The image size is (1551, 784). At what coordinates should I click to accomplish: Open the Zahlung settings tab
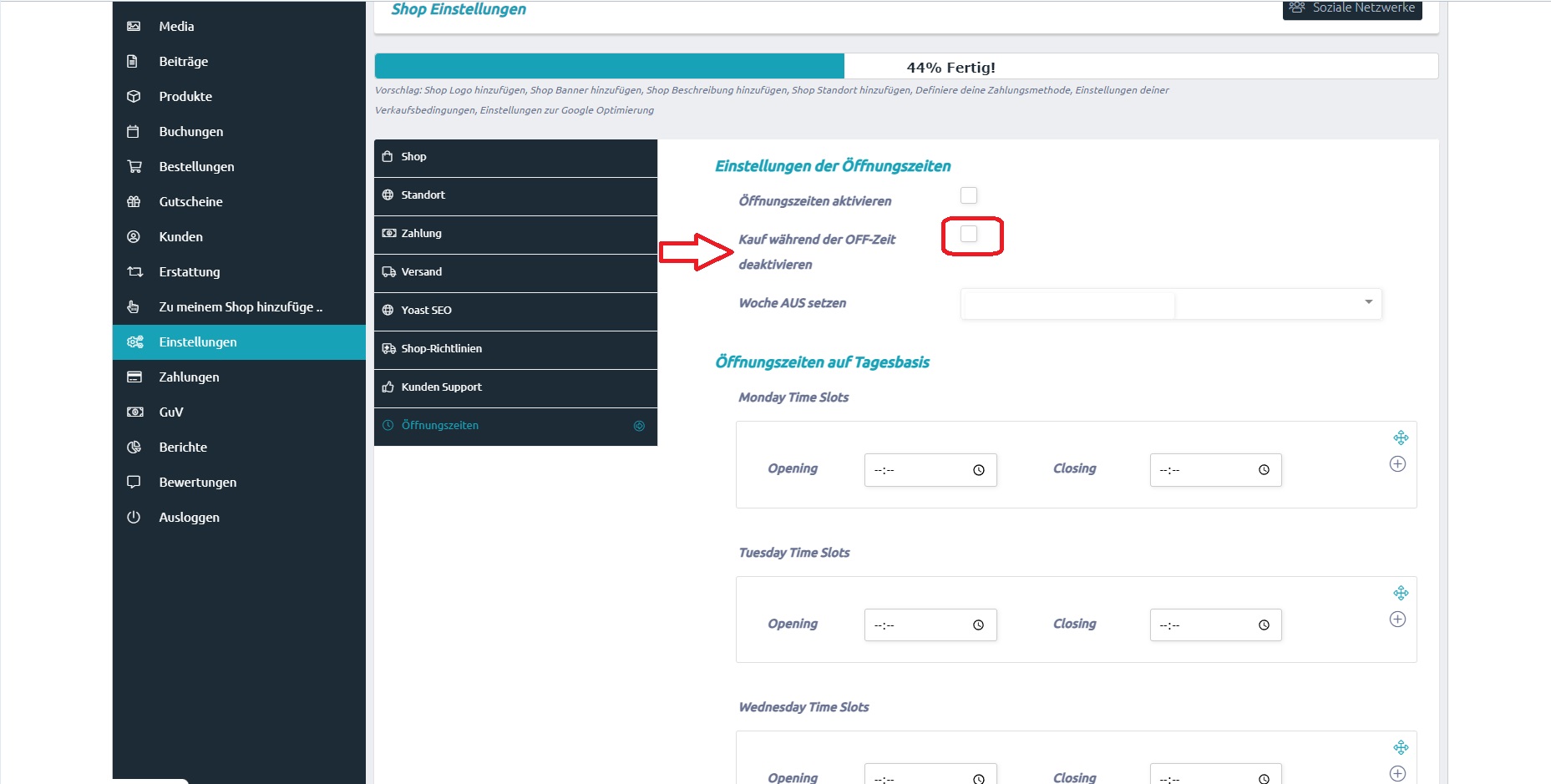click(515, 235)
